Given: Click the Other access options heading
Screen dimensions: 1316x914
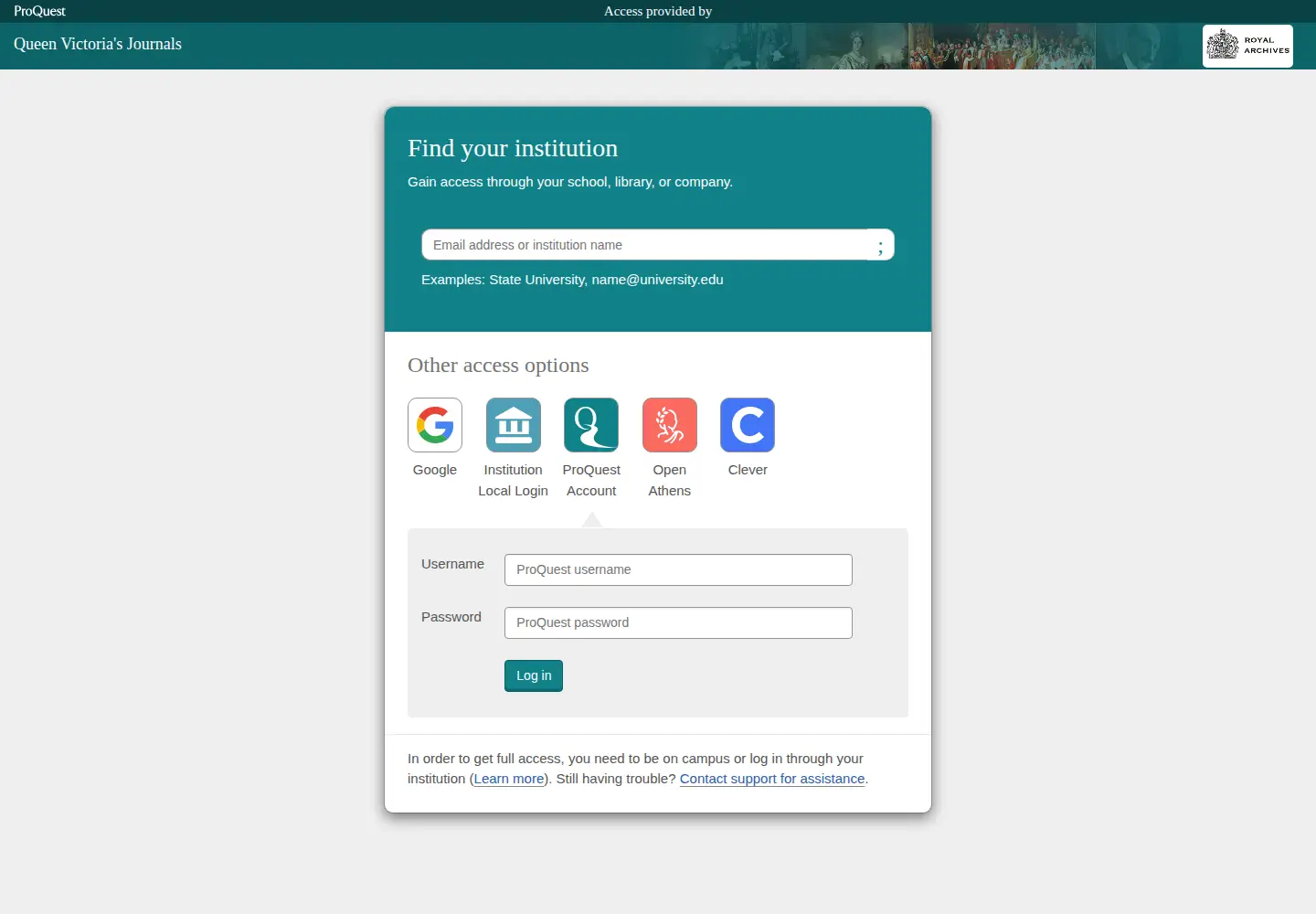Looking at the screenshot, I should click(x=498, y=365).
